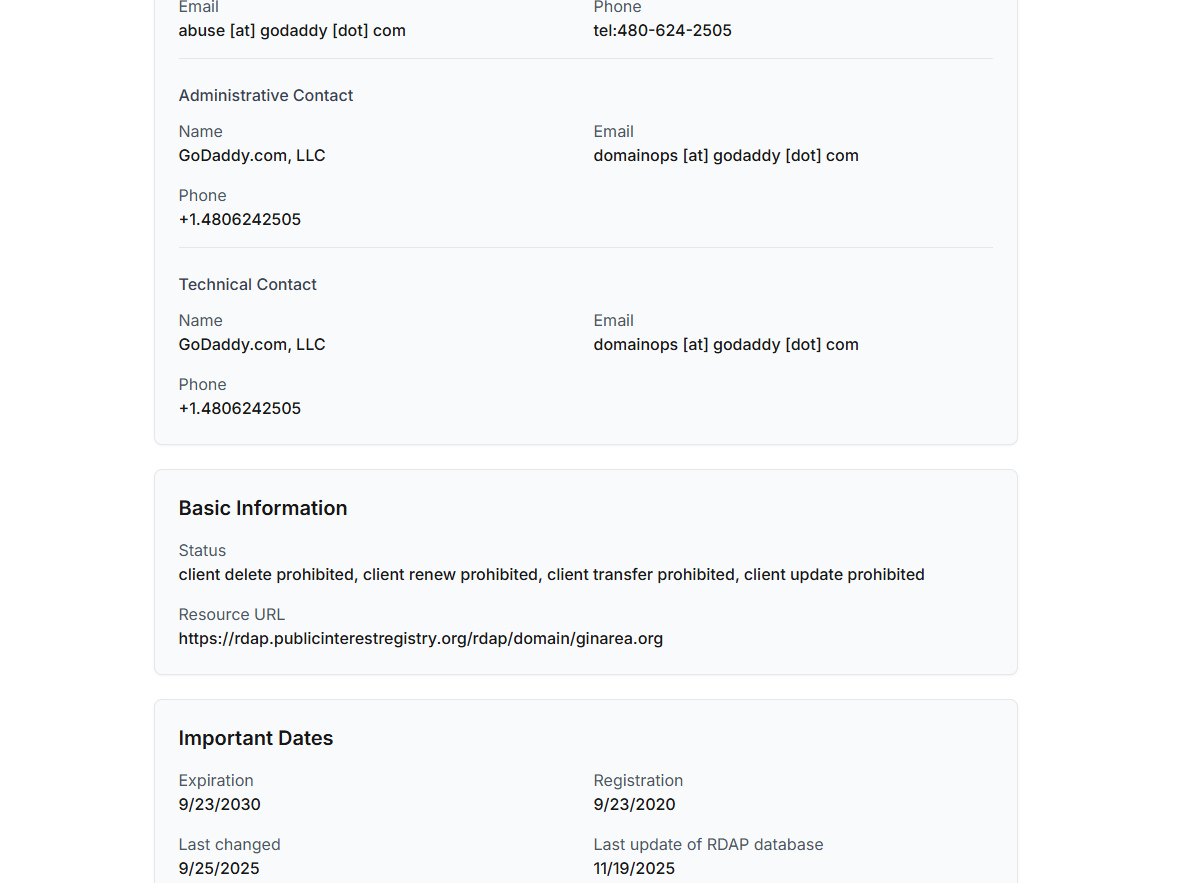The width and height of the screenshot is (1184, 883).
Task: Select GoDaddy.com, LLC under Administrative Contact
Action: pyautogui.click(x=252, y=155)
